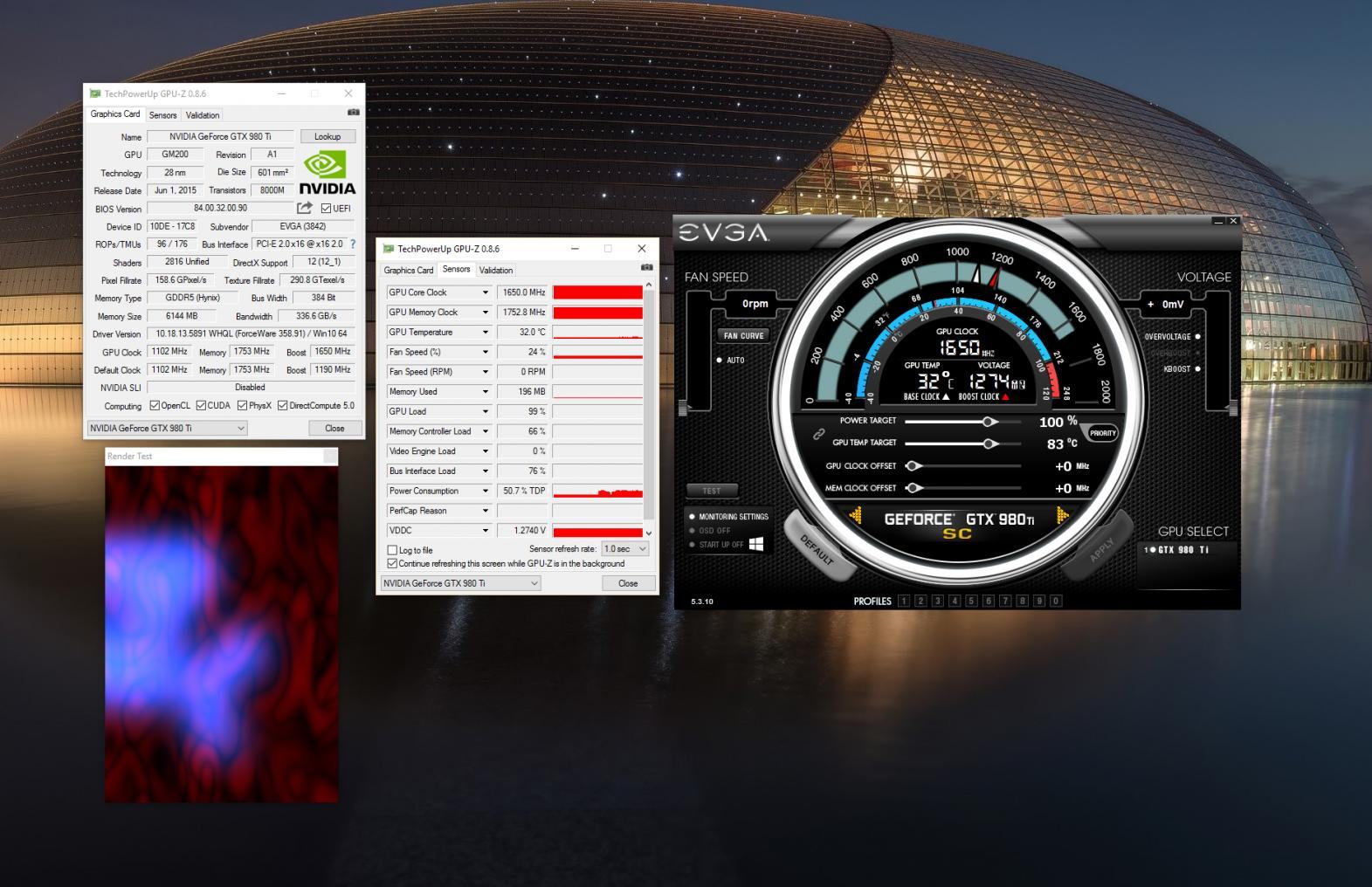Uncheck Continue refreshing in background checkbox
The image size is (1372, 887).
[x=392, y=564]
